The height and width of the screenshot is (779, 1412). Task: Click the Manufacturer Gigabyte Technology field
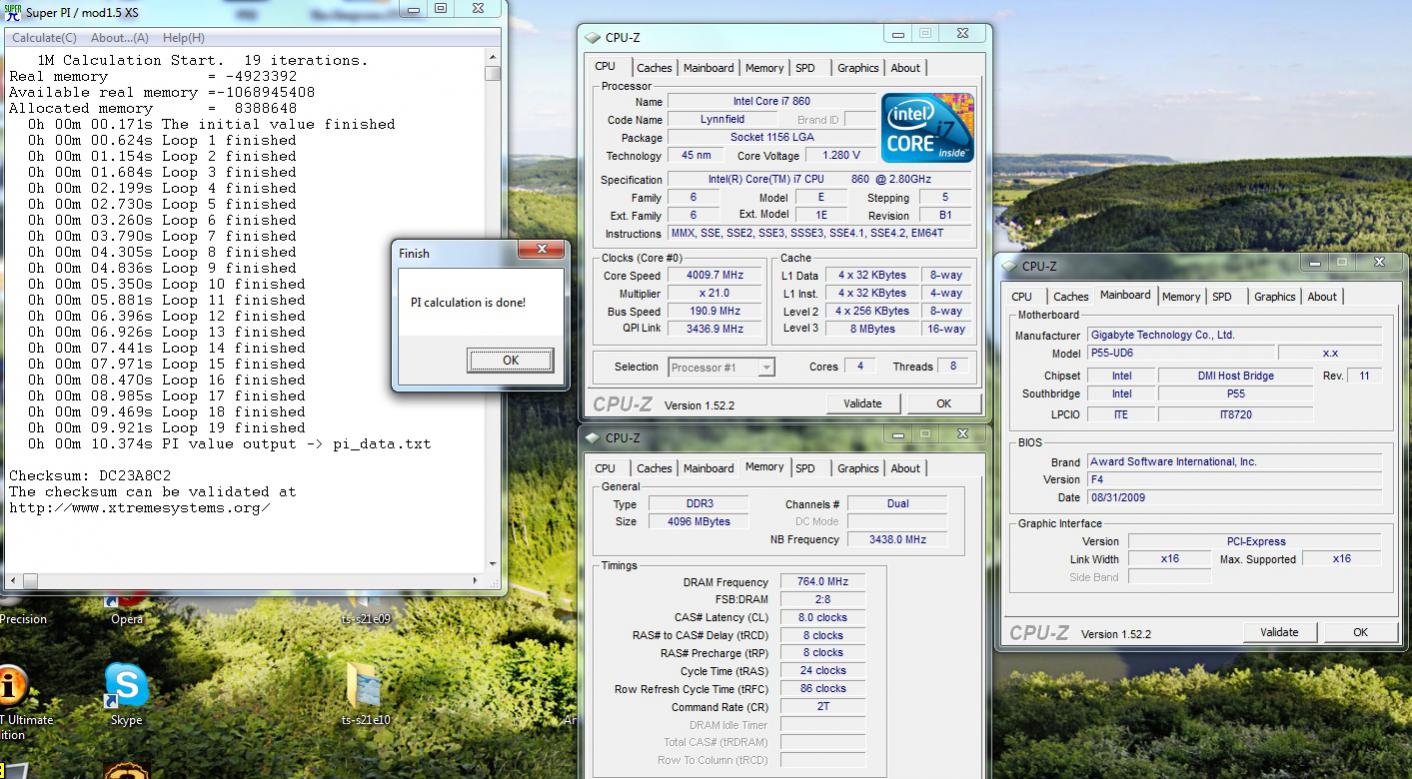click(1234, 336)
